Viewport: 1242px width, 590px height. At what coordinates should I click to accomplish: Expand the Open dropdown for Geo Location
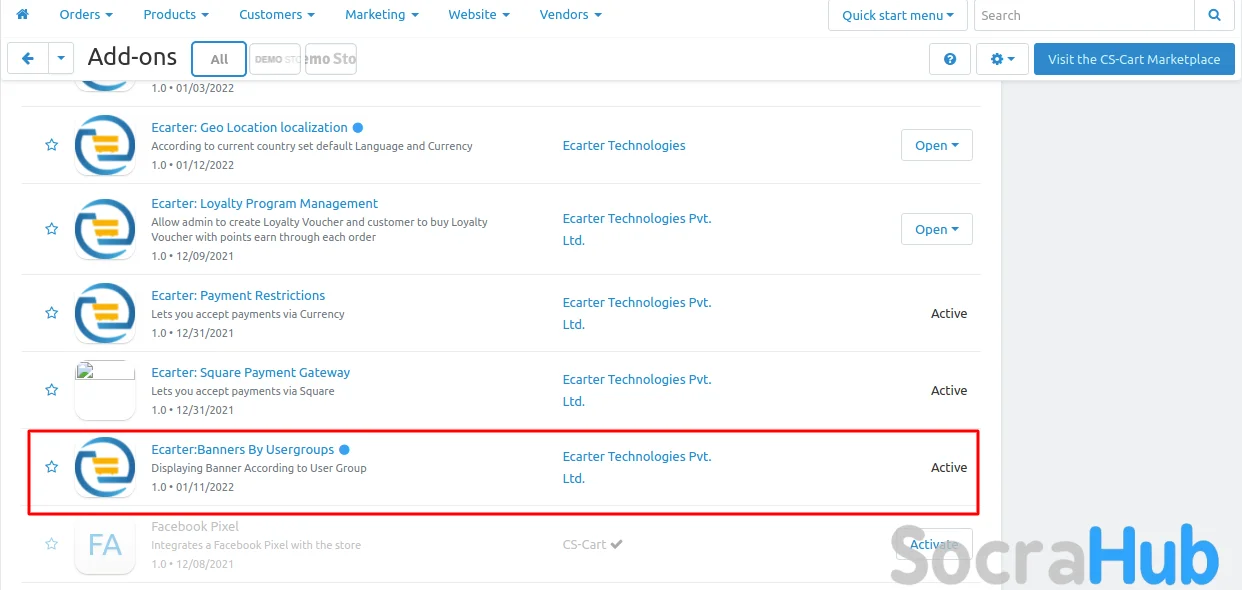pyautogui.click(x=936, y=145)
